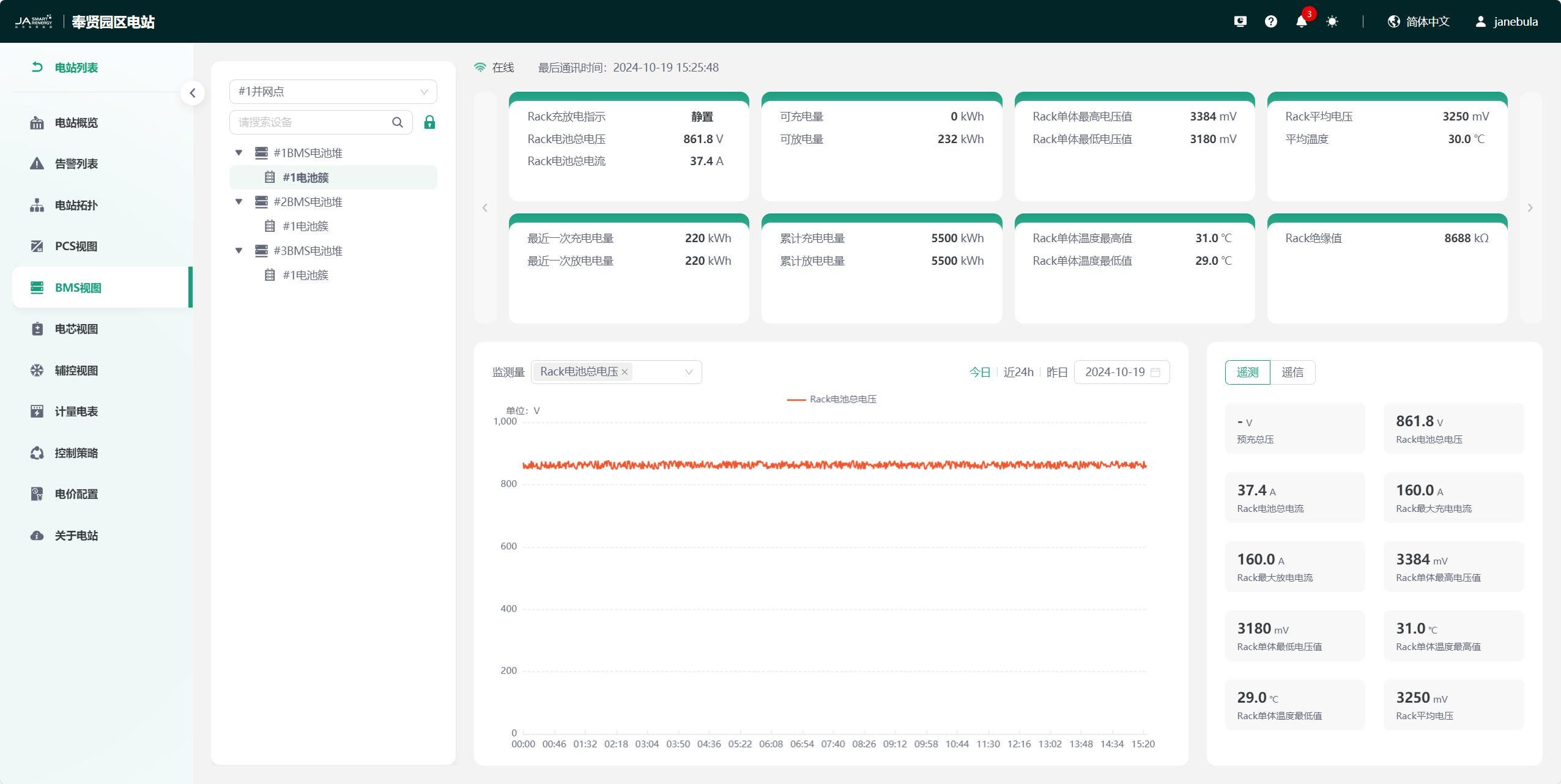The image size is (1561, 784).
Task: Toggle the green lock icon near search
Action: [429, 122]
